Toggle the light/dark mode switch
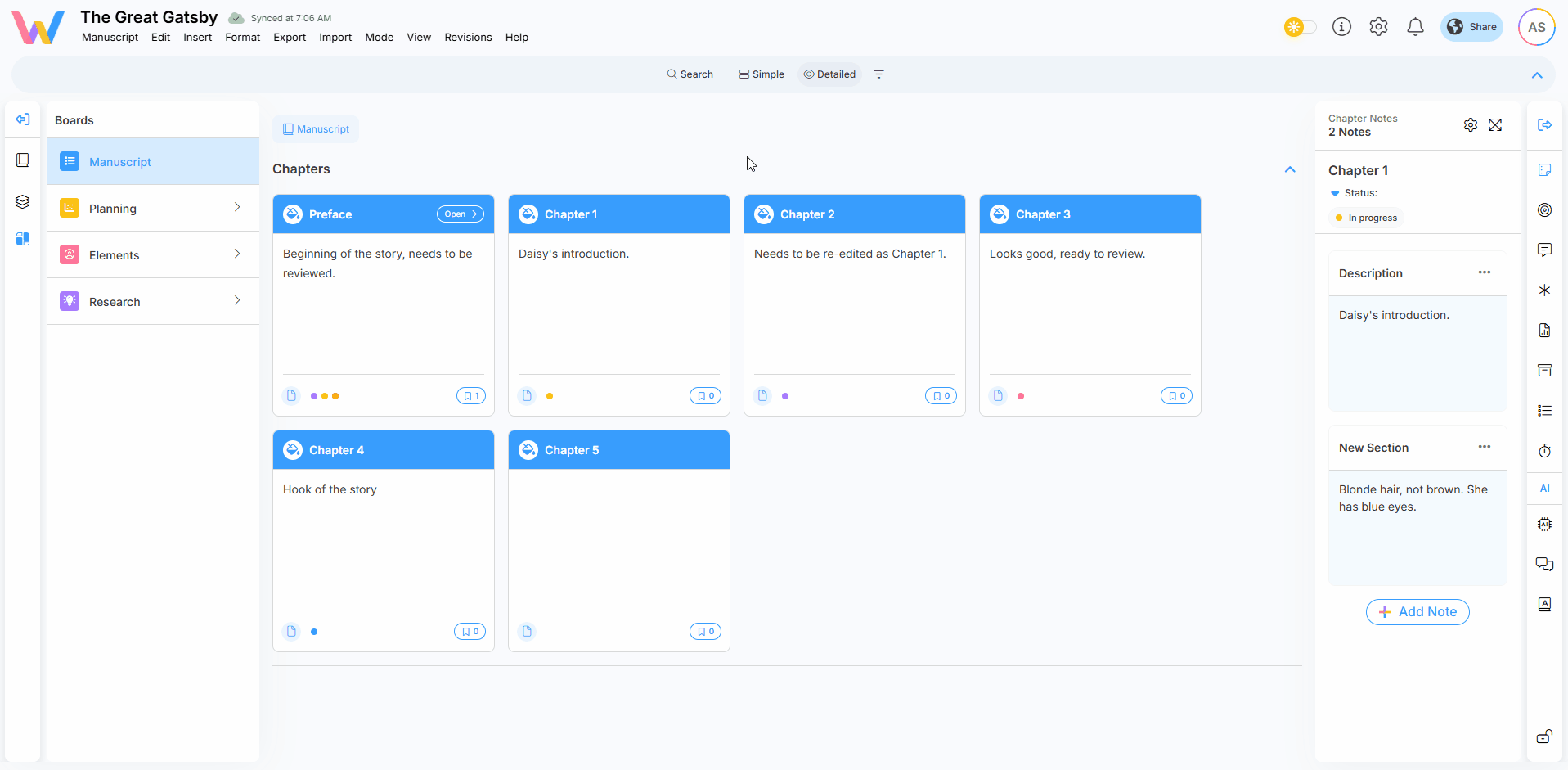 pos(1300,27)
